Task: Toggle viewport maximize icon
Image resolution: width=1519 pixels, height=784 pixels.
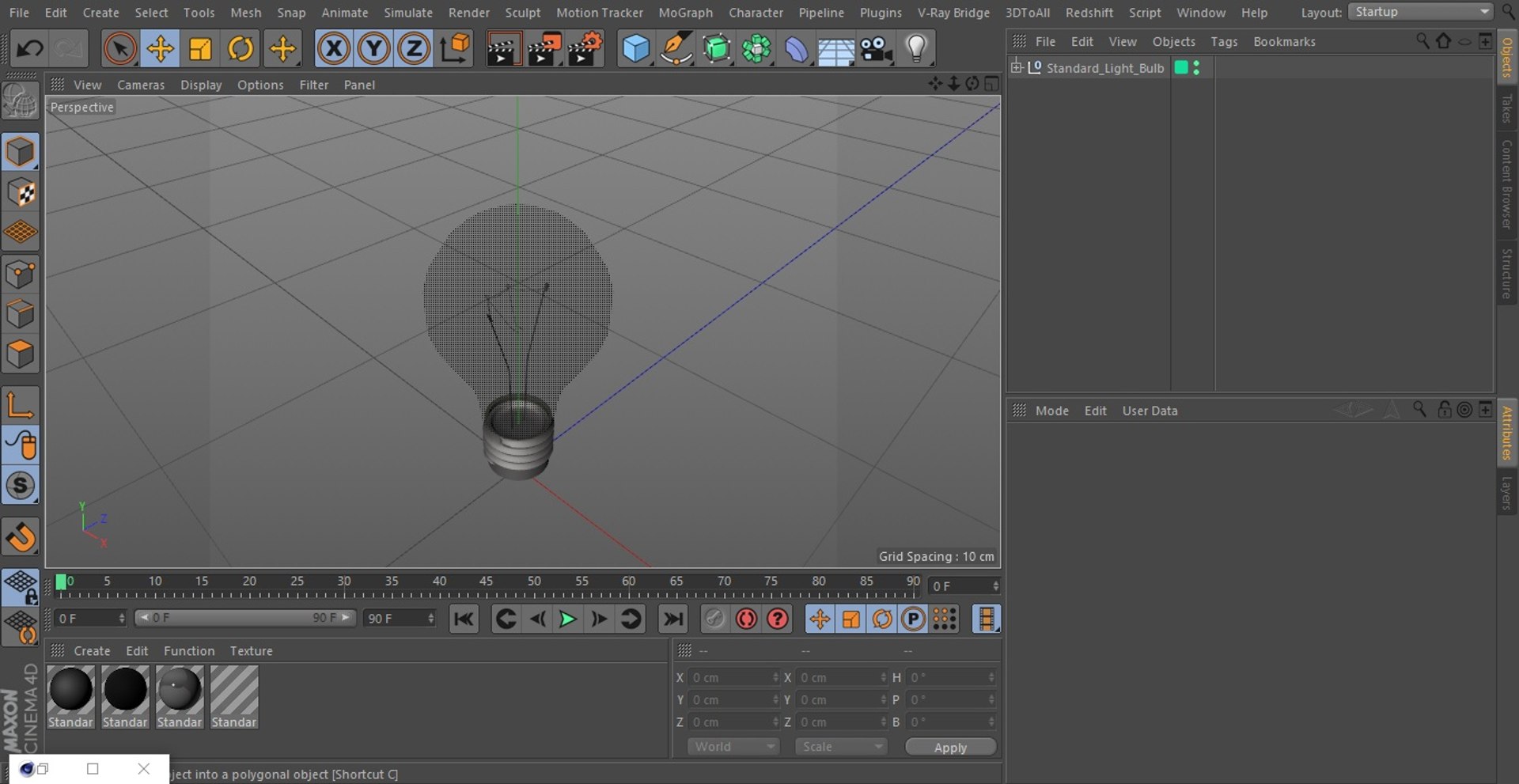Action: (x=992, y=84)
